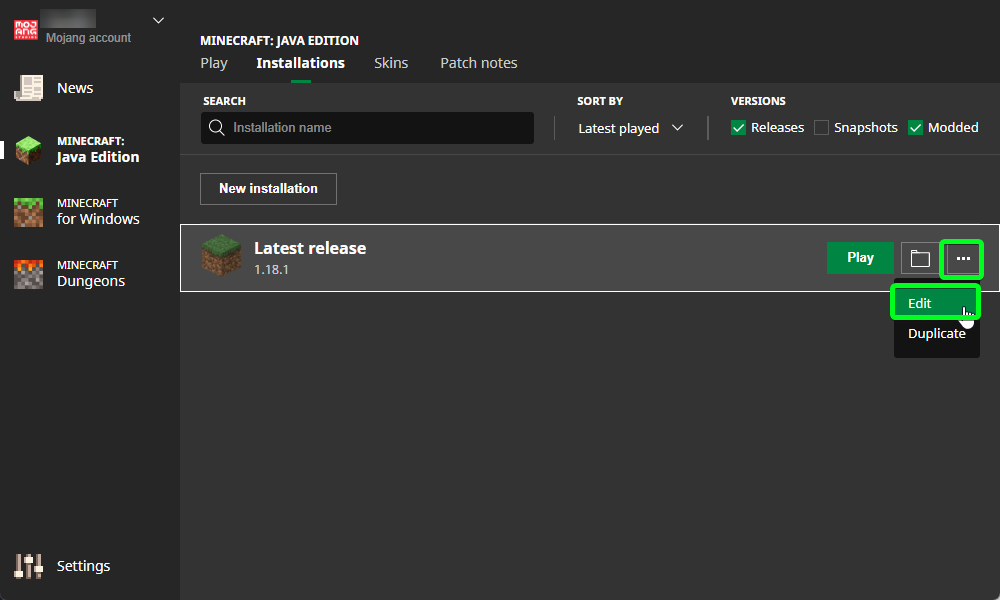Click the New installation button
Viewport: 1000px width, 600px height.
pos(268,189)
